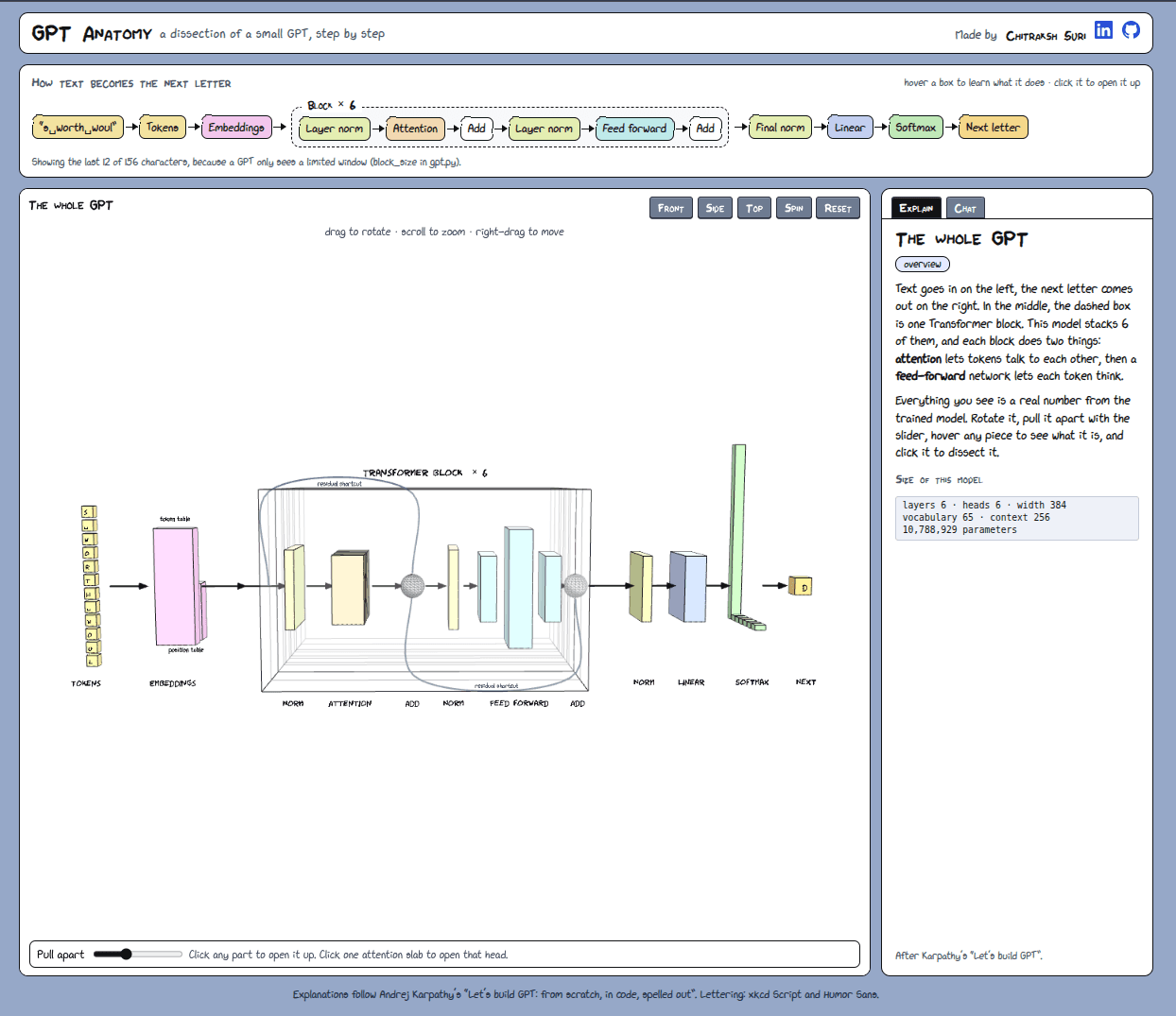Click the top token cube in tokens column

(89, 512)
